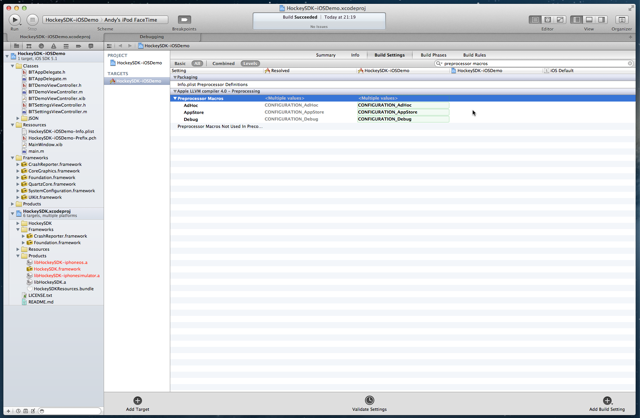
Task: Toggle the Utilities pane view icon
Action: [x=601, y=20]
